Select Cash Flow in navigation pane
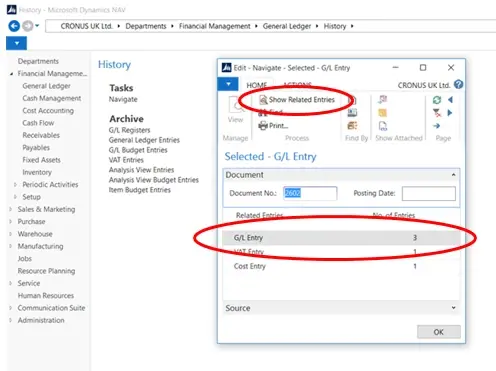Viewport: 496px width, 371px height. pyautogui.click(x=38, y=123)
